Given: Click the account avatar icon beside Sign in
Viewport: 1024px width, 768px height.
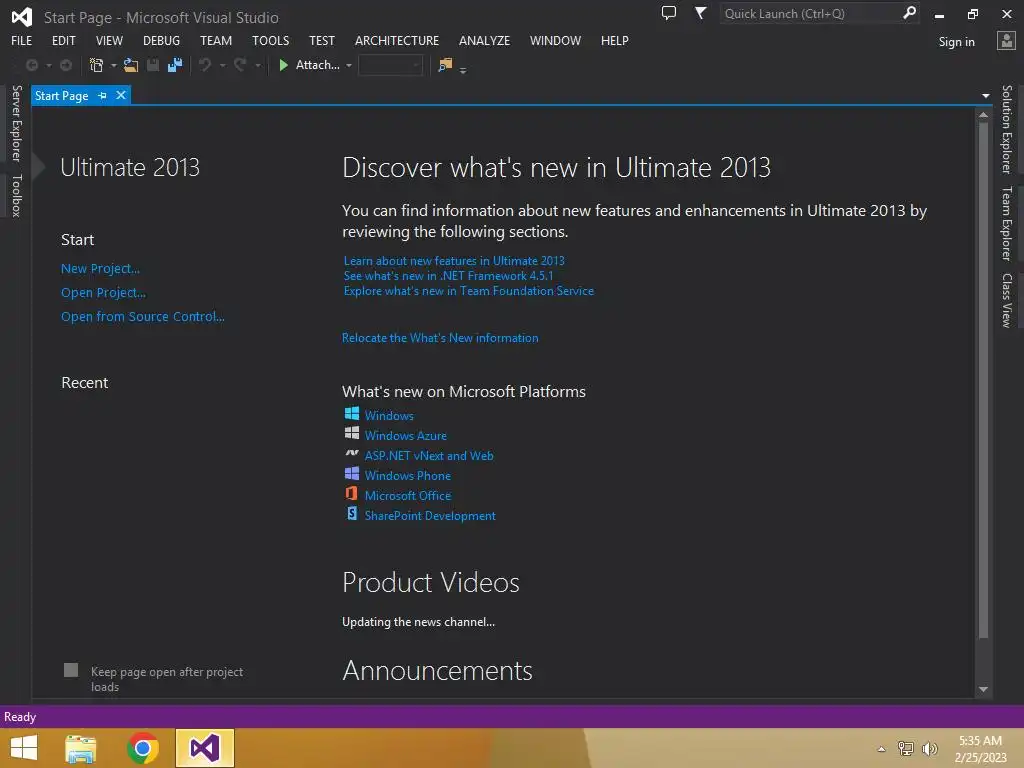Looking at the screenshot, I should (x=1006, y=40).
